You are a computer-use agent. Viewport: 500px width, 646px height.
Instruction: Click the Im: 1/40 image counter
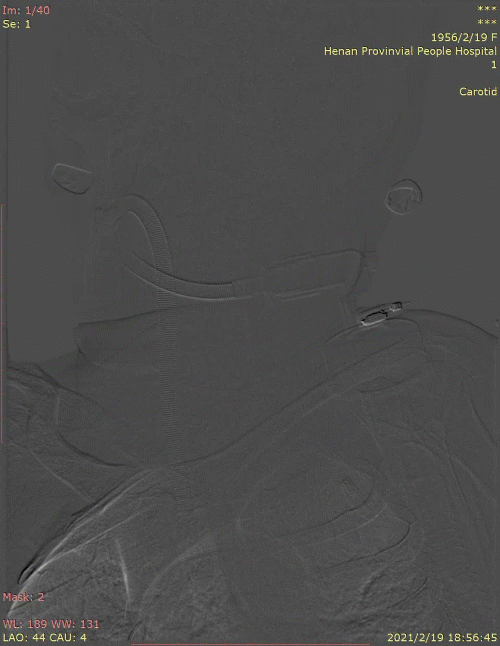click(x=26, y=10)
